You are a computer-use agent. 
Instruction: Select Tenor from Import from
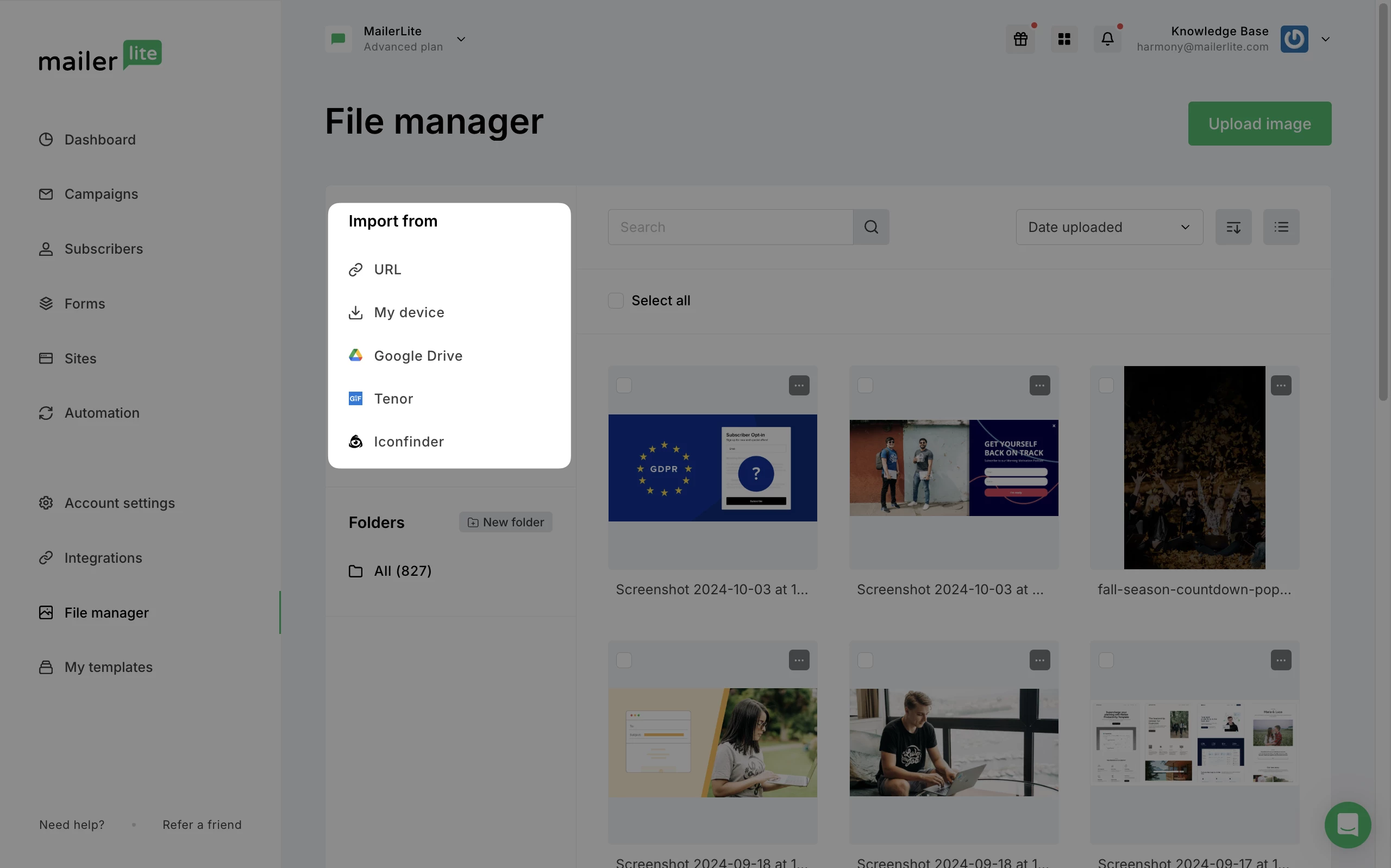[393, 399]
